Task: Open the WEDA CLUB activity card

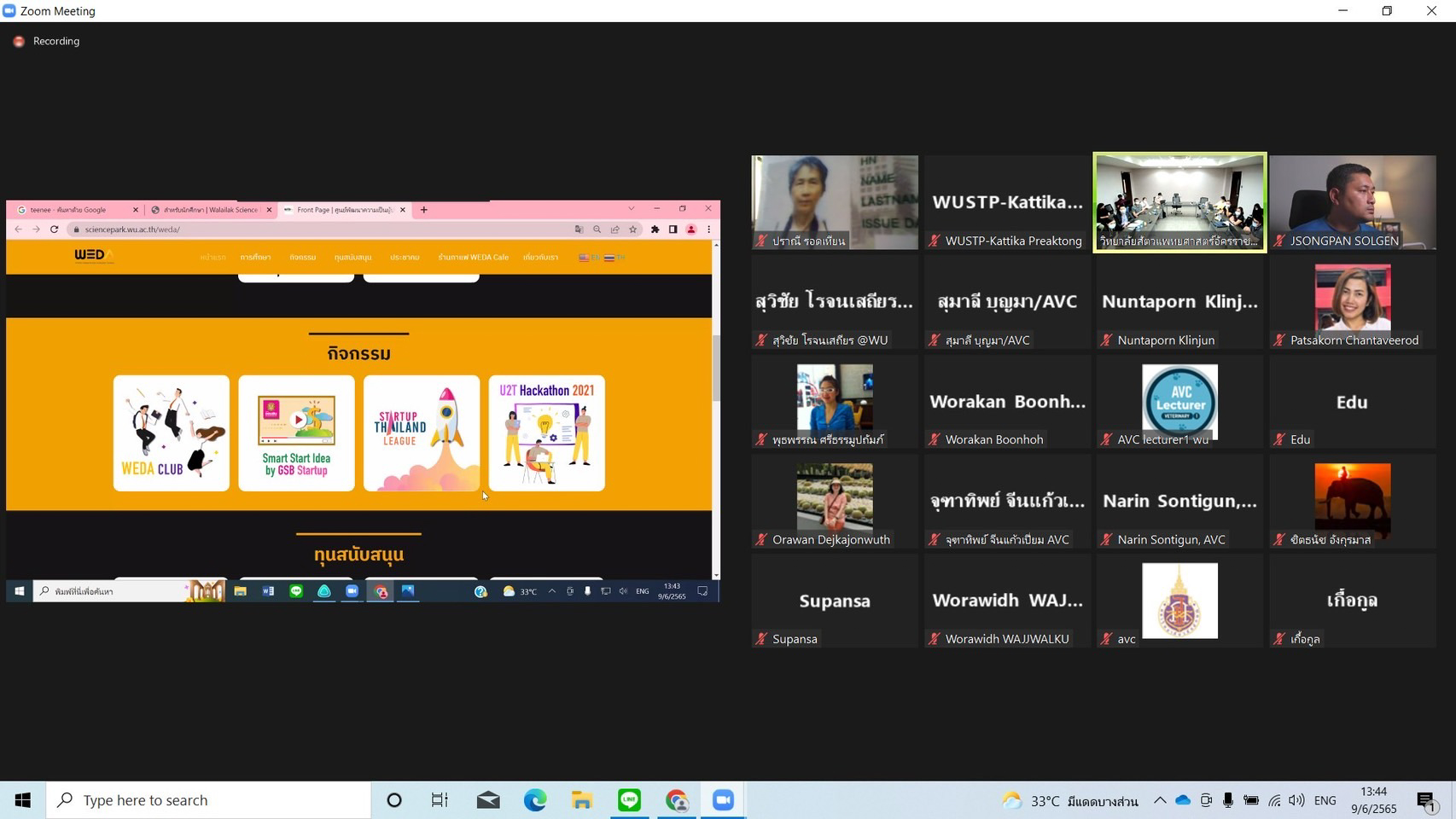Action: click(x=172, y=433)
